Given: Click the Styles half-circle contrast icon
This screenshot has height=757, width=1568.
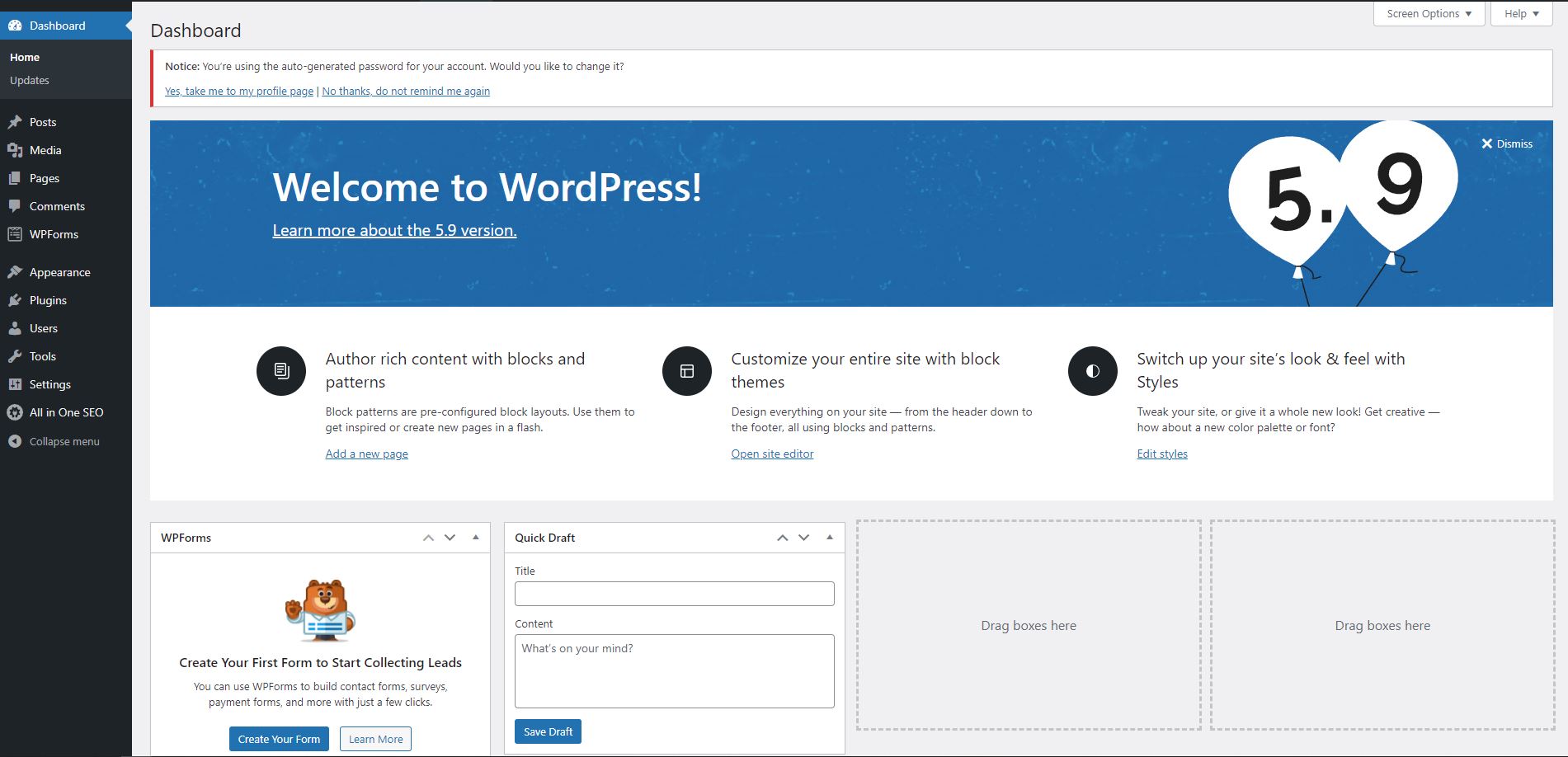Looking at the screenshot, I should (x=1093, y=371).
